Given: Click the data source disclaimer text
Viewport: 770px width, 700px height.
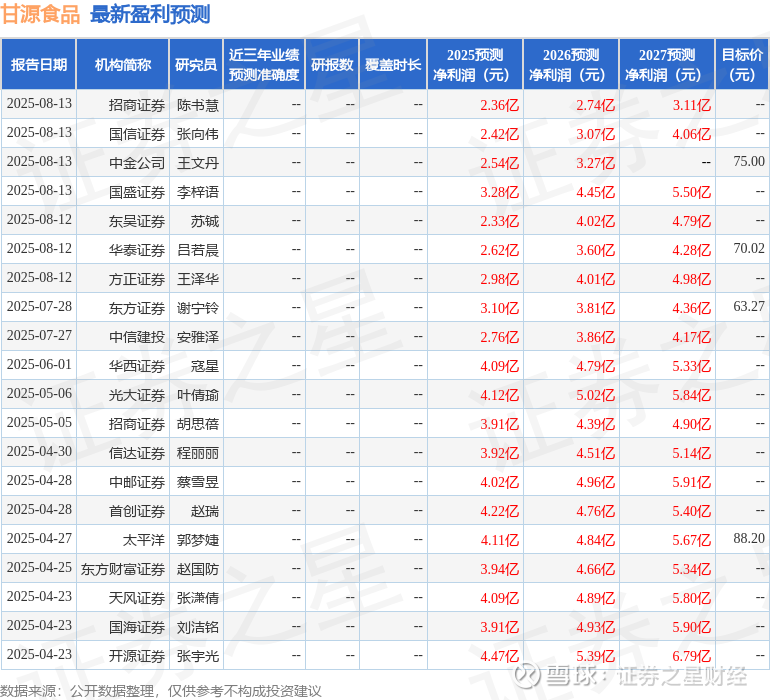Looking at the screenshot, I should tap(161, 691).
